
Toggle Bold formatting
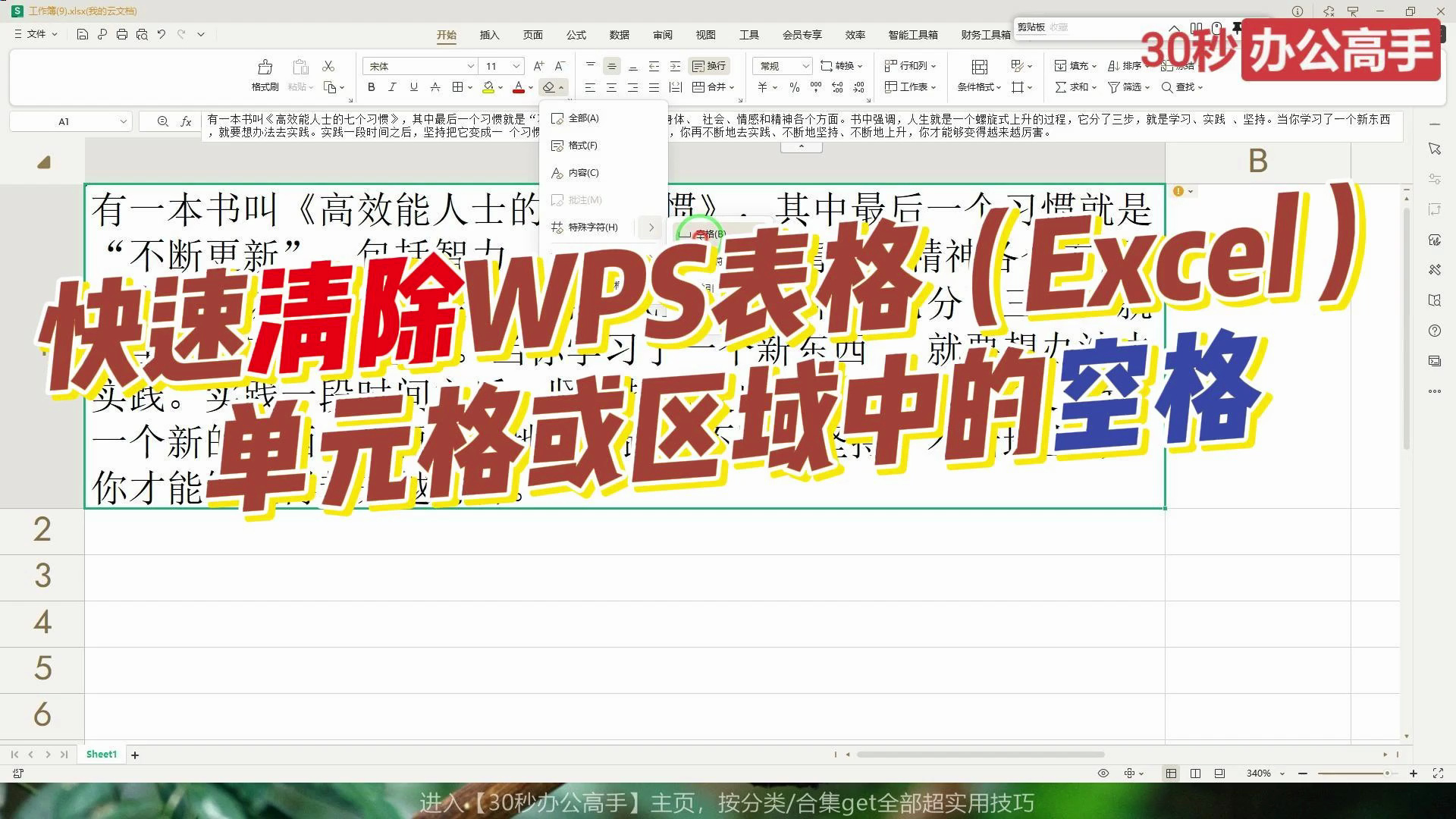pyautogui.click(x=372, y=87)
